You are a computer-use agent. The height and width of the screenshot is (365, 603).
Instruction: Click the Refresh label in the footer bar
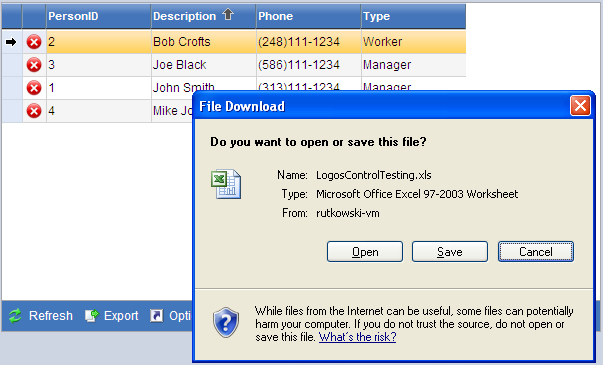coord(51,316)
